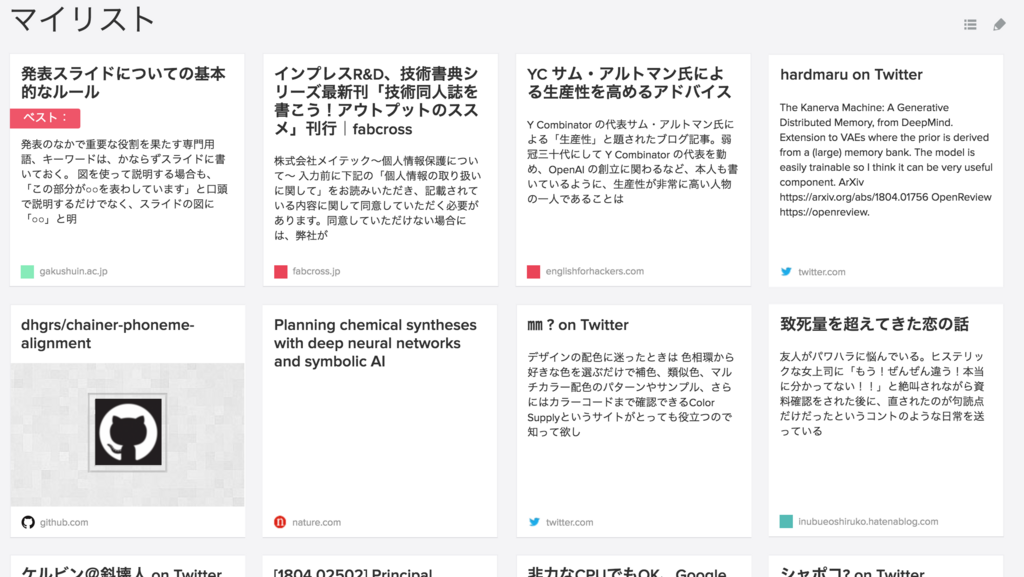Click Twitter bird icon on hardmaru card
This screenshot has width=1024, height=577.
click(x=786, y=272)
